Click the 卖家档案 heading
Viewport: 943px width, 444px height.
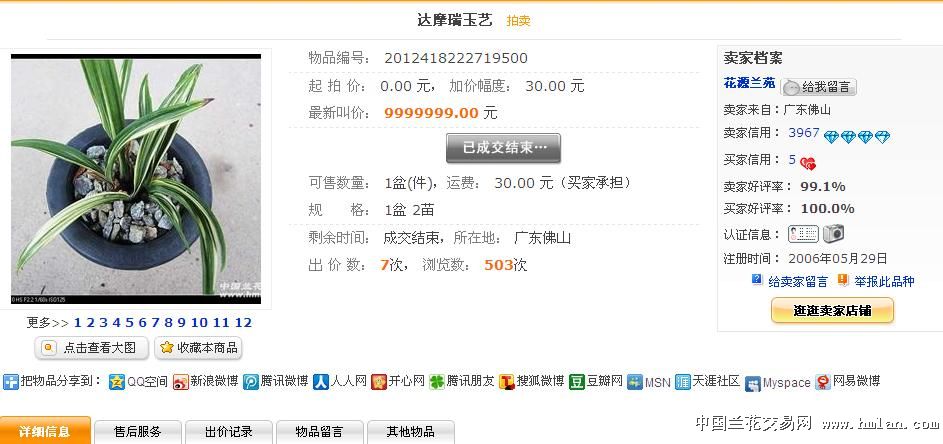tap(753, 58)
